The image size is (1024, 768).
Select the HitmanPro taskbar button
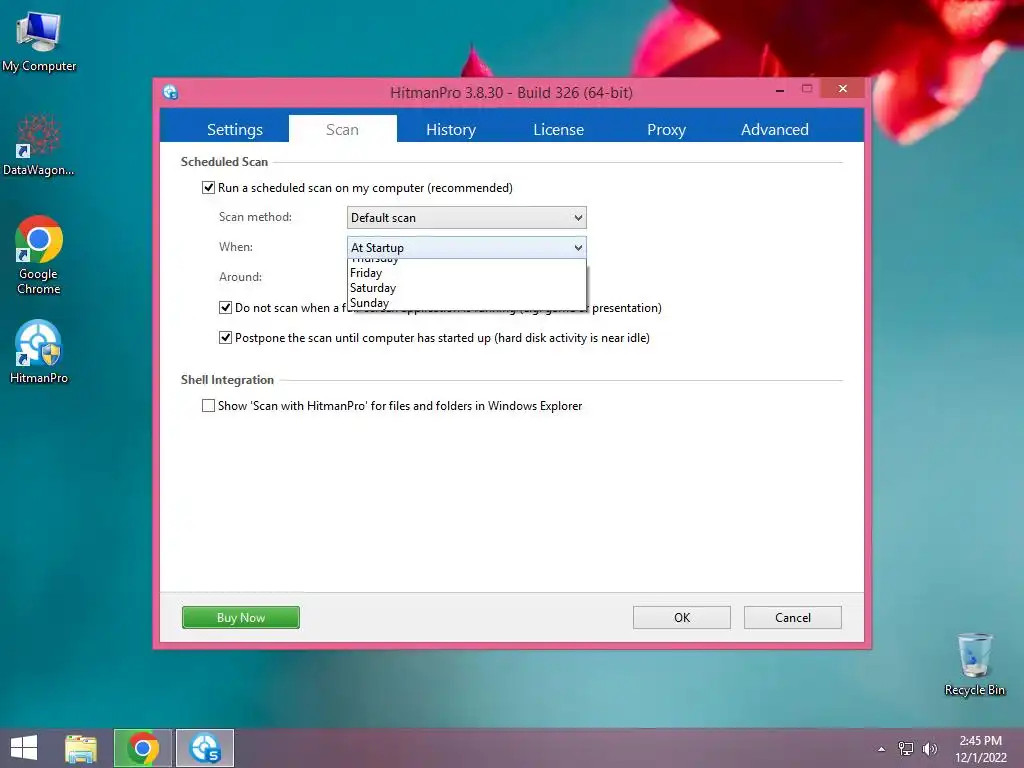205,748
